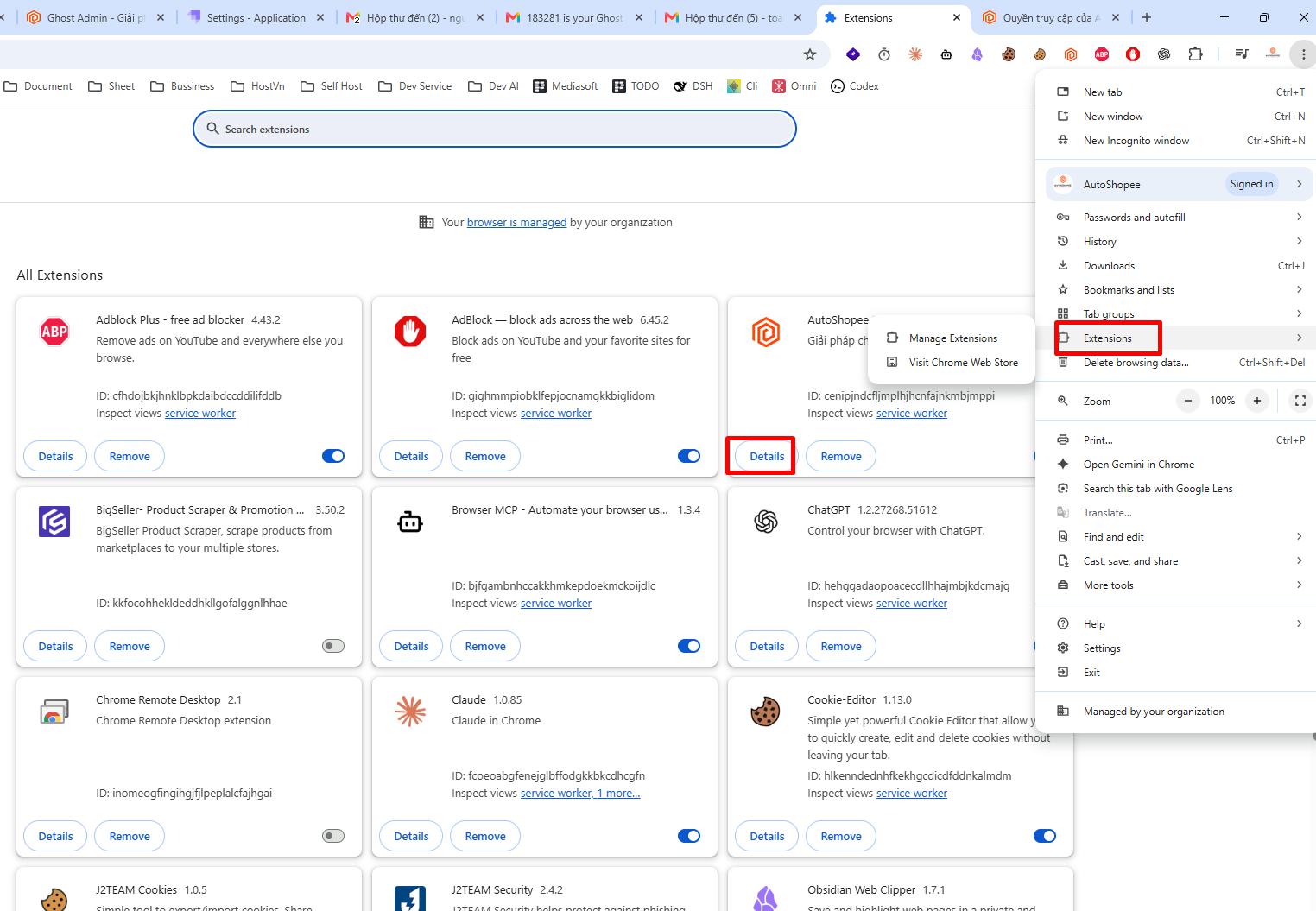The width and height of the screenshot is (1316, 911).
Task: Expand the AutoShopee profile submenu arrow
Action: click(1299, 184)
